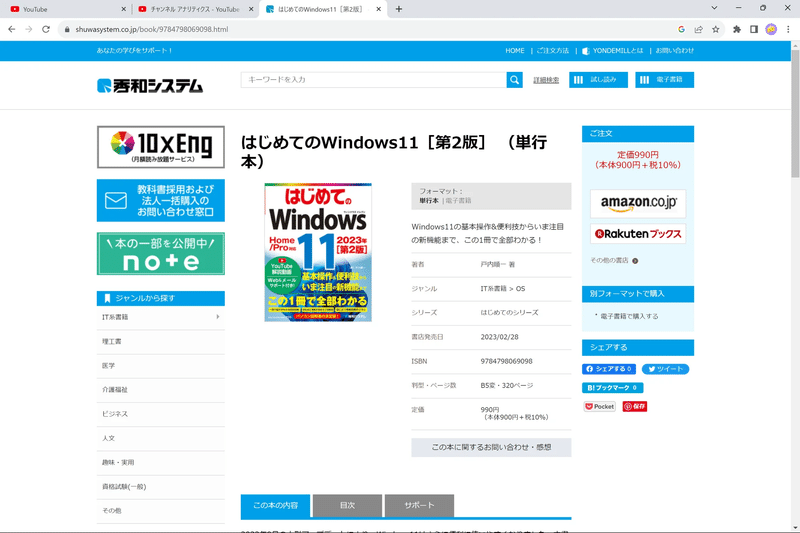Select 電子書籍 format option
This screenshot has width=800, height=533.
(458, 201)
